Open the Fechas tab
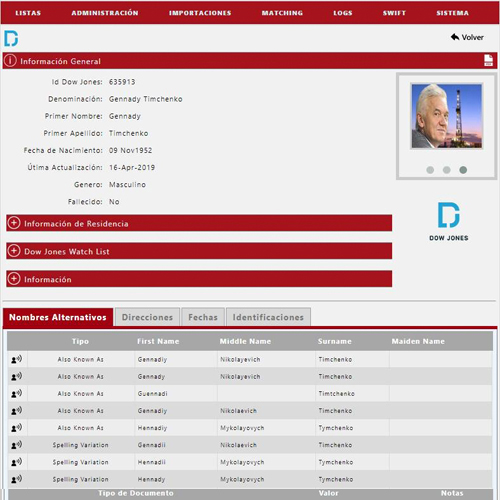Viewport: 500px width, 500px height. pos(203,317)
